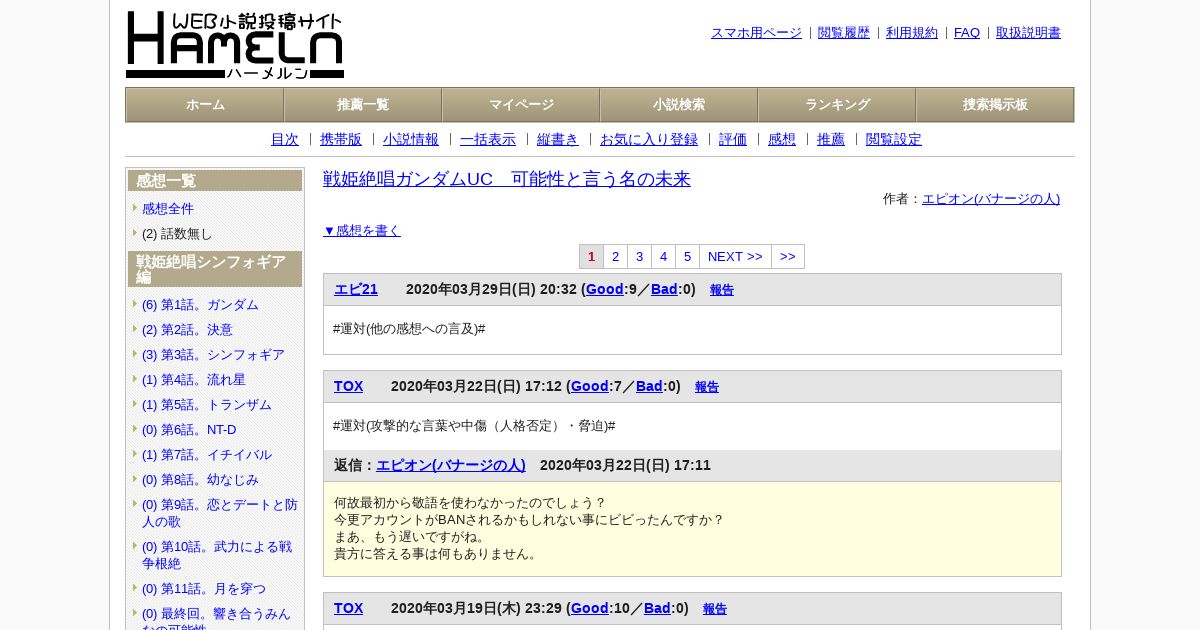This screenshot has height=630, width=1200.
Task: Open スマホ用ページ link
Action: coord(756,33)
